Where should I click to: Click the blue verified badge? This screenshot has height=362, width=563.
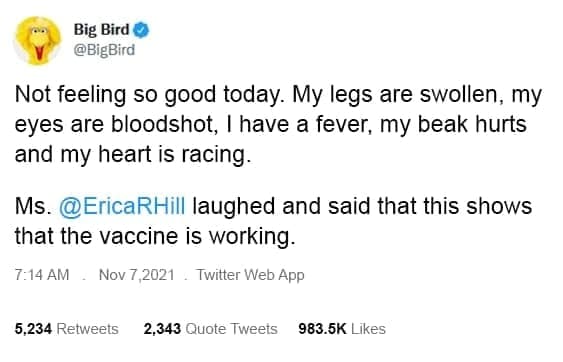[x=141, y=30]
